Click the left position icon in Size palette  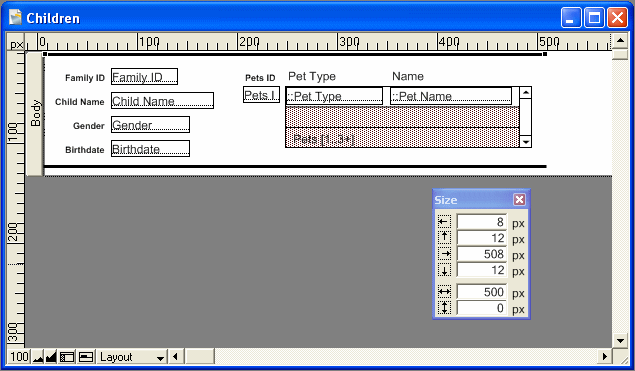pos(444,222)
